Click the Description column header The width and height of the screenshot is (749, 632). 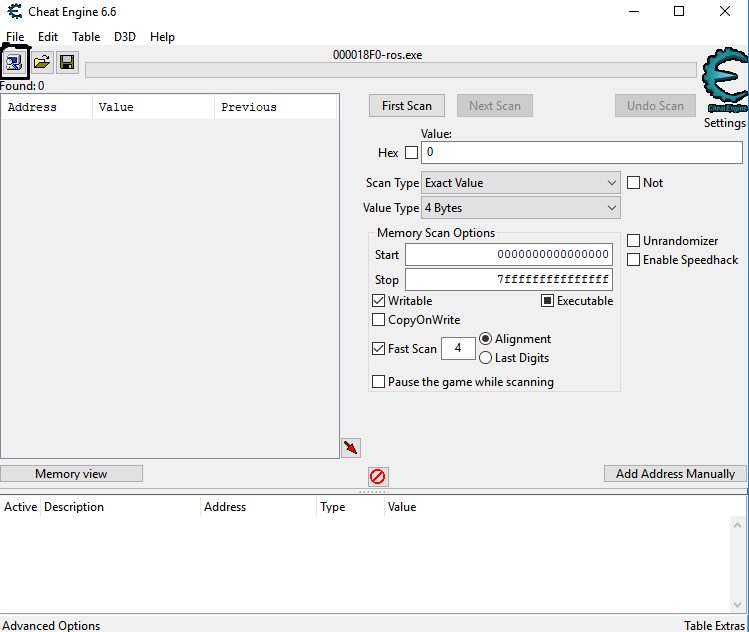(x=120, y=507)
